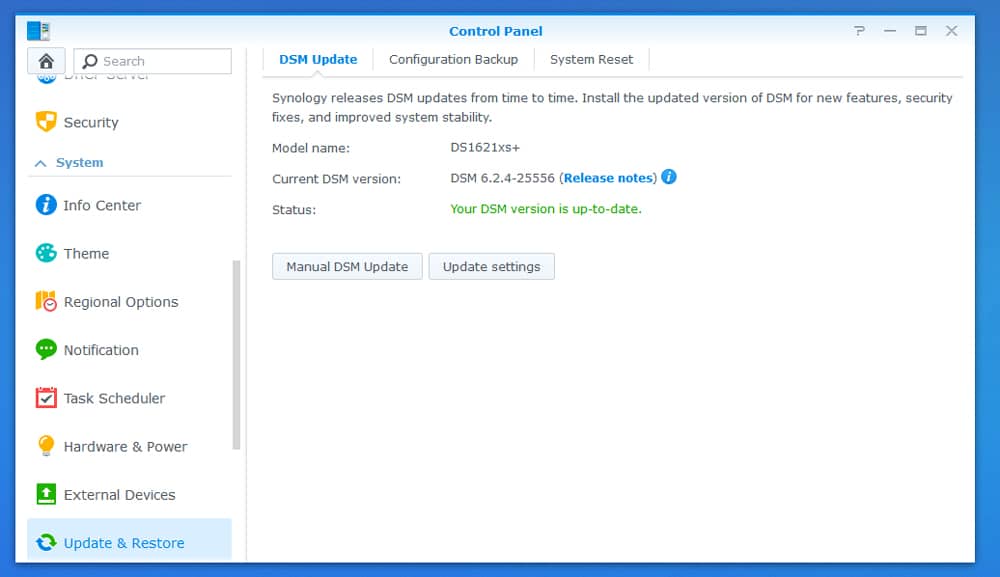1000x577 pixels.
Task: Switch to the DSM Update tab
Action: click(x=318, y=59)
